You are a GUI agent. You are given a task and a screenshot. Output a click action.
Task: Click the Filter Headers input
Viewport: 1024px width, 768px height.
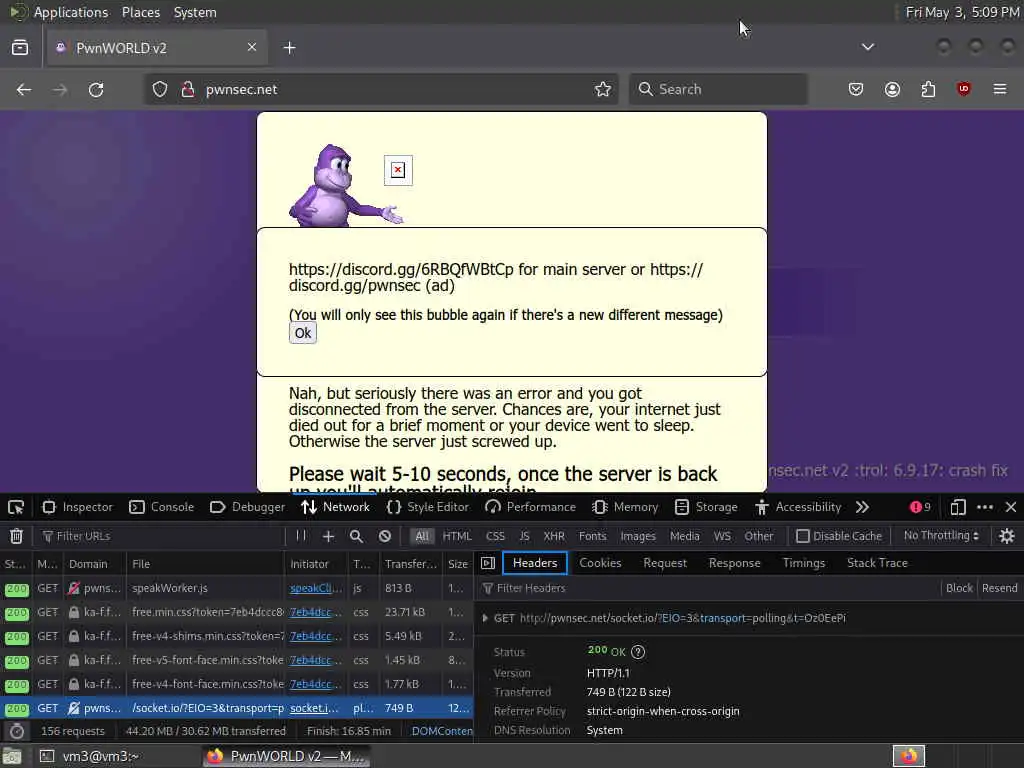tap(709, 588)
